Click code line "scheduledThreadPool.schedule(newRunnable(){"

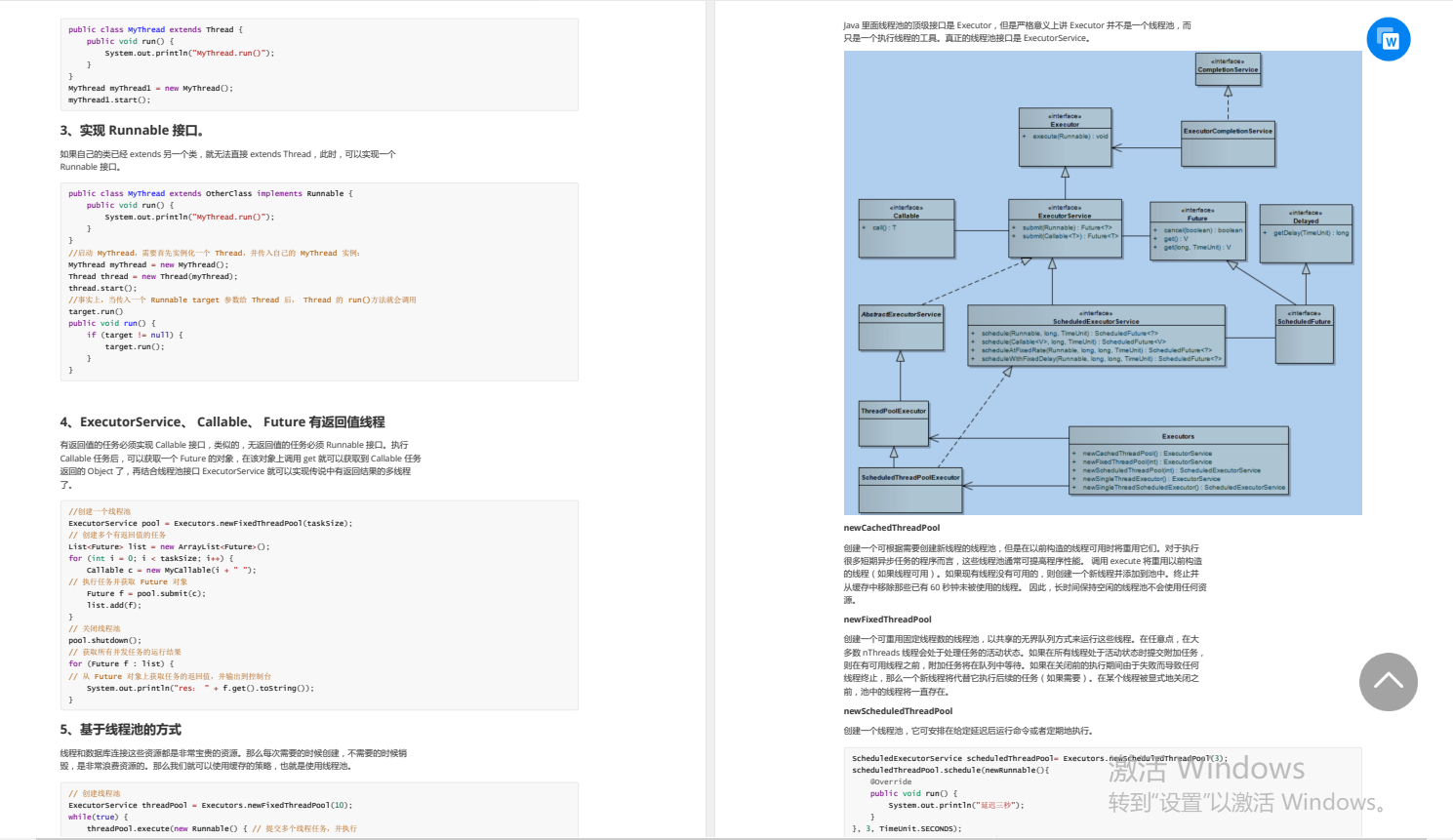tap(950, 770)
